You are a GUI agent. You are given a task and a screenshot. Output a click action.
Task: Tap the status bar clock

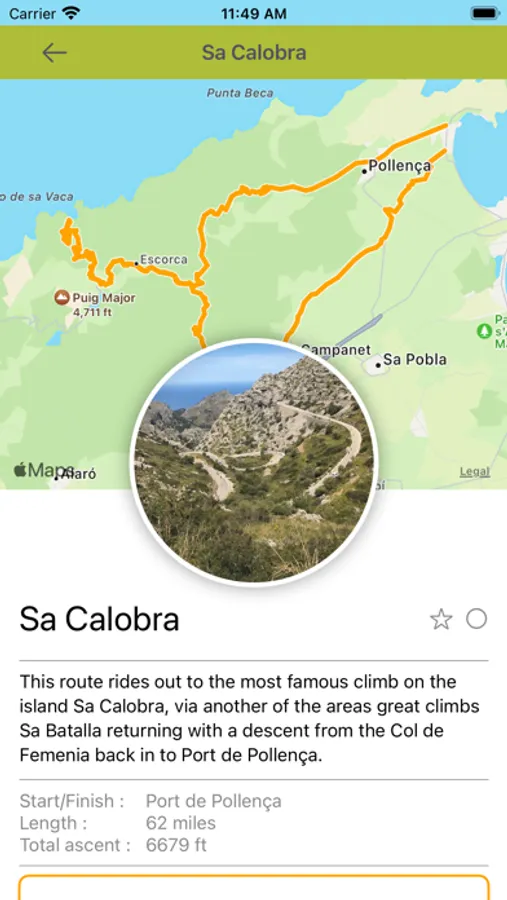click(253, 13)
